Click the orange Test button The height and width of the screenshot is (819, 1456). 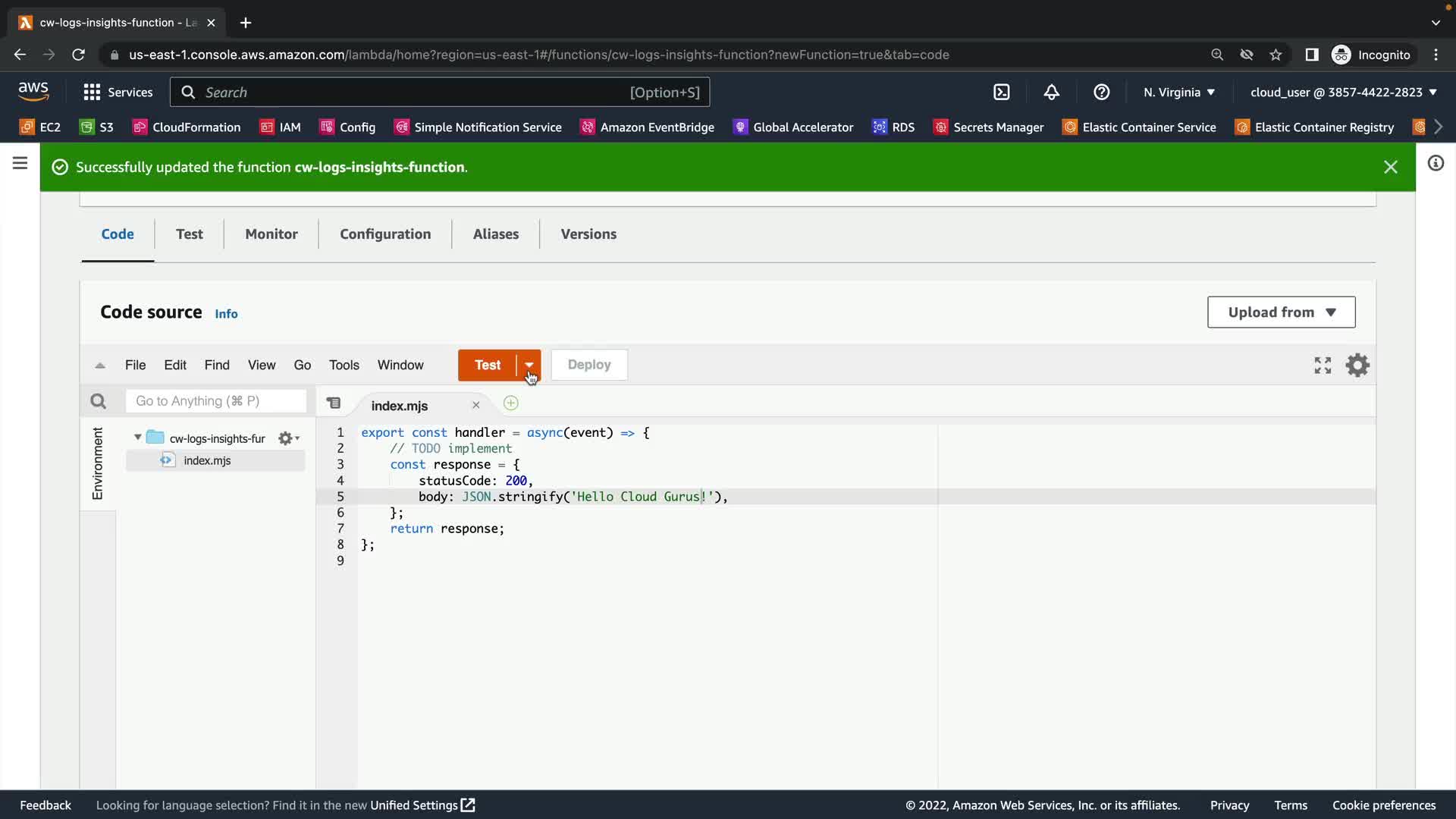[487, 365]
